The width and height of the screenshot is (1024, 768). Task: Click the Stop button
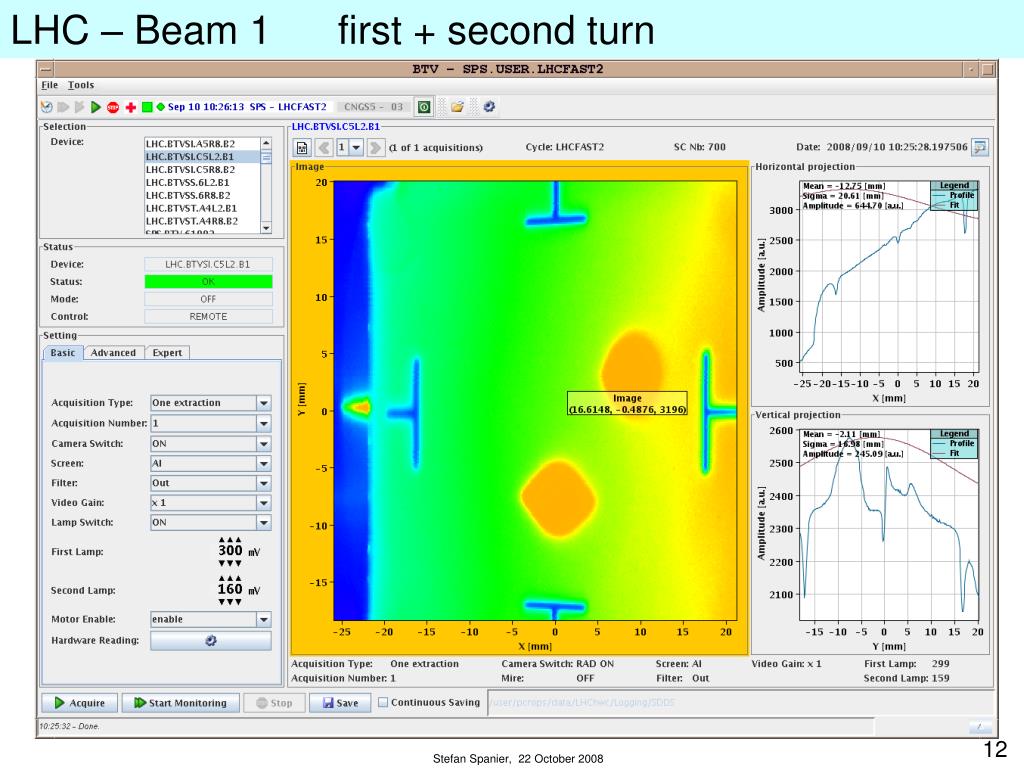[x=274, y=703]
